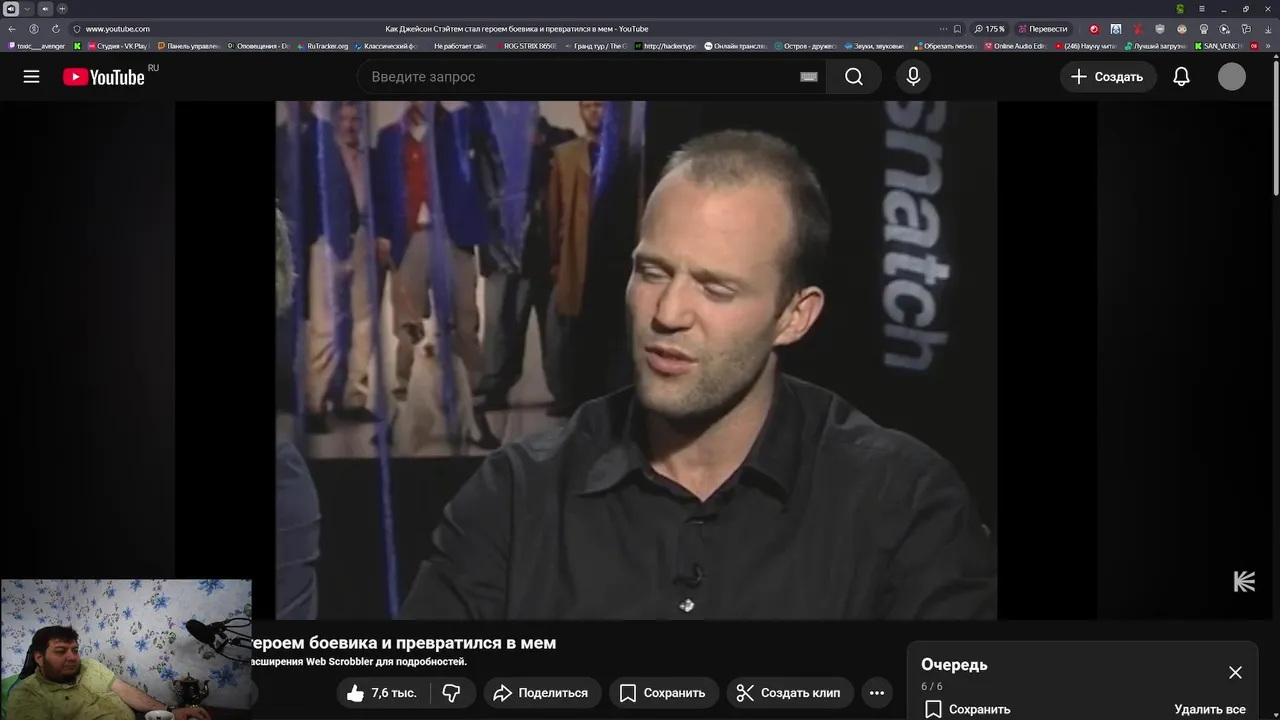Open the RuTracker.org bookmark

(322, 46)
